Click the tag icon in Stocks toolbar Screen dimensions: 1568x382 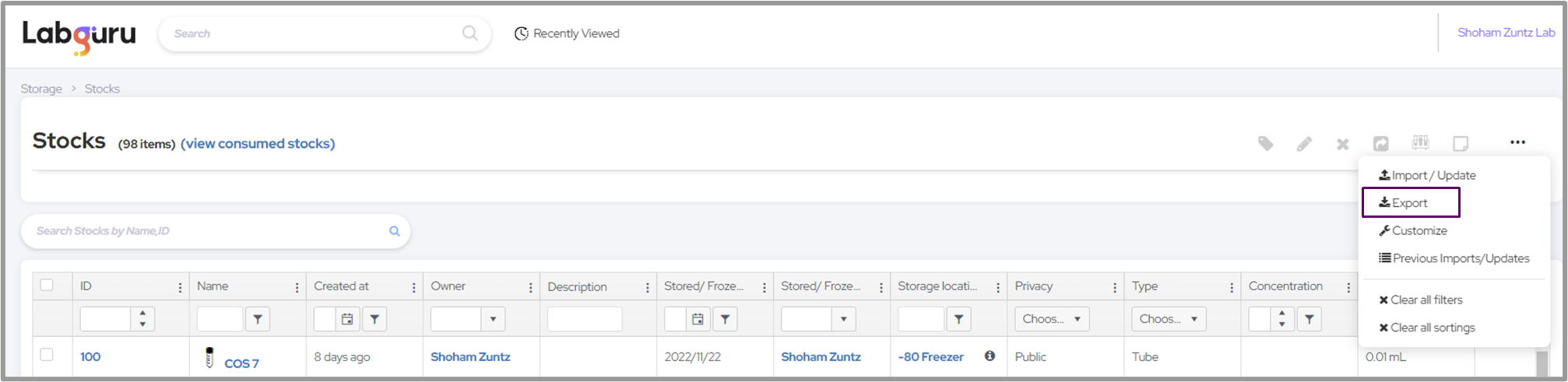tap(1266, 143)
